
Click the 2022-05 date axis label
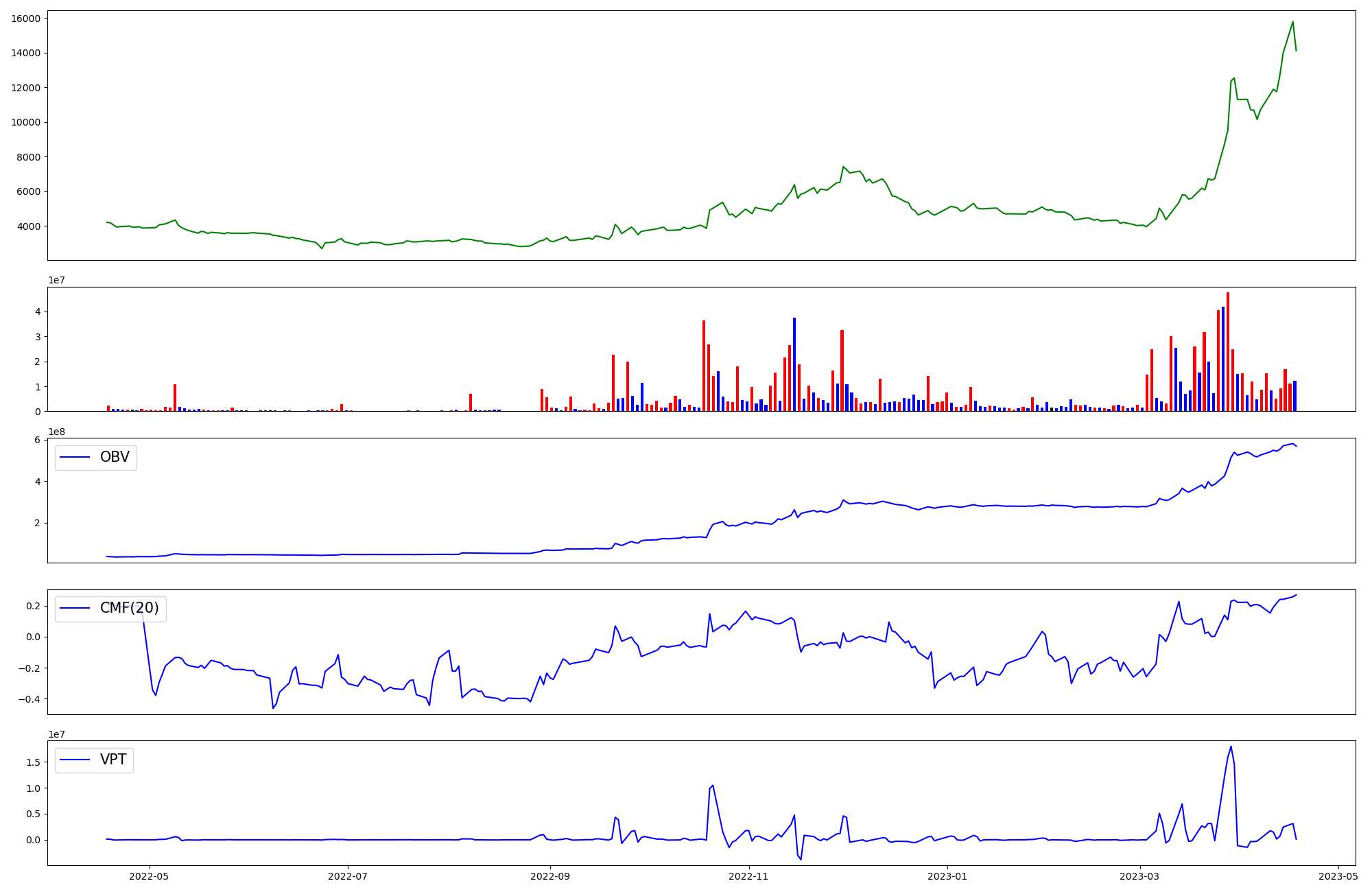[149, 876]
